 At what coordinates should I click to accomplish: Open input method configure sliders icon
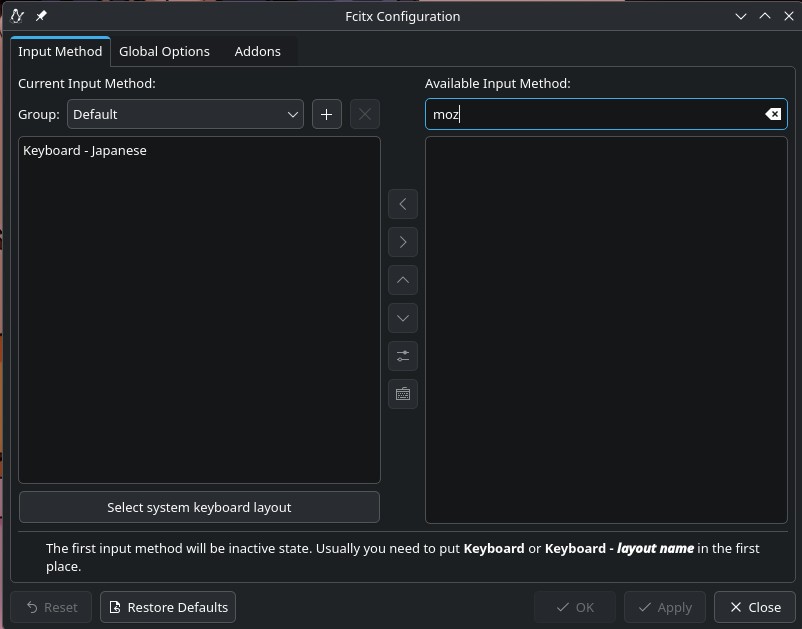click(x=403, y=356)
